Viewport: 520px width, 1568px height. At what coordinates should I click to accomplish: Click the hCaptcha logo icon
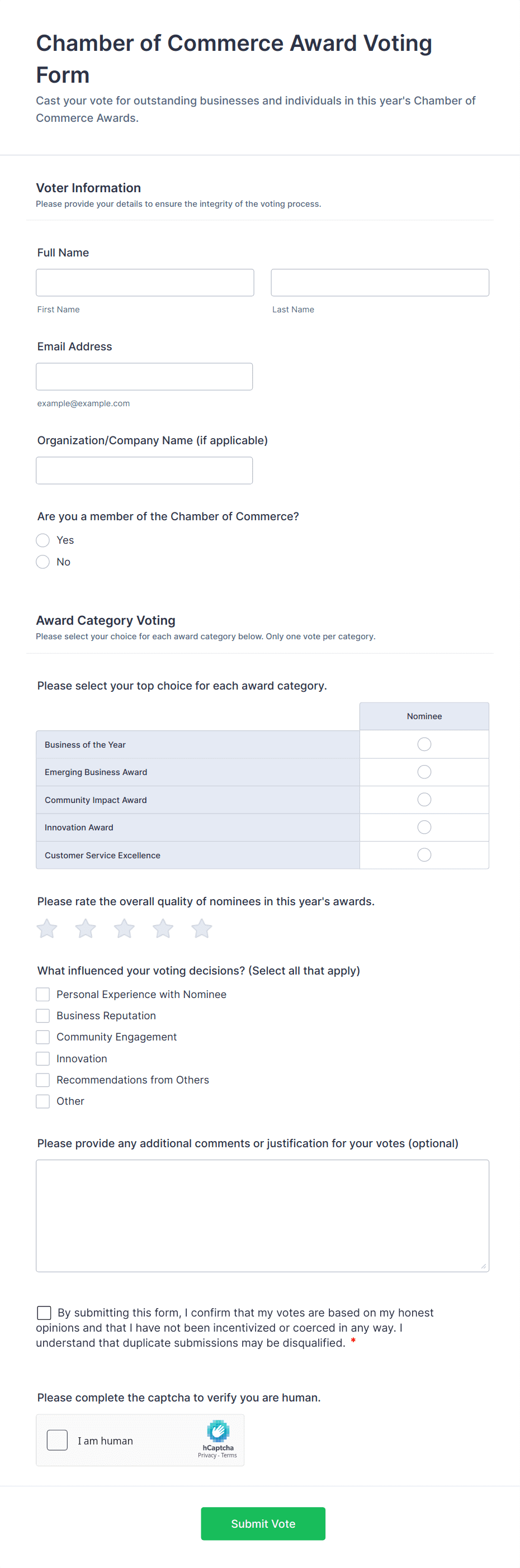218,1431
